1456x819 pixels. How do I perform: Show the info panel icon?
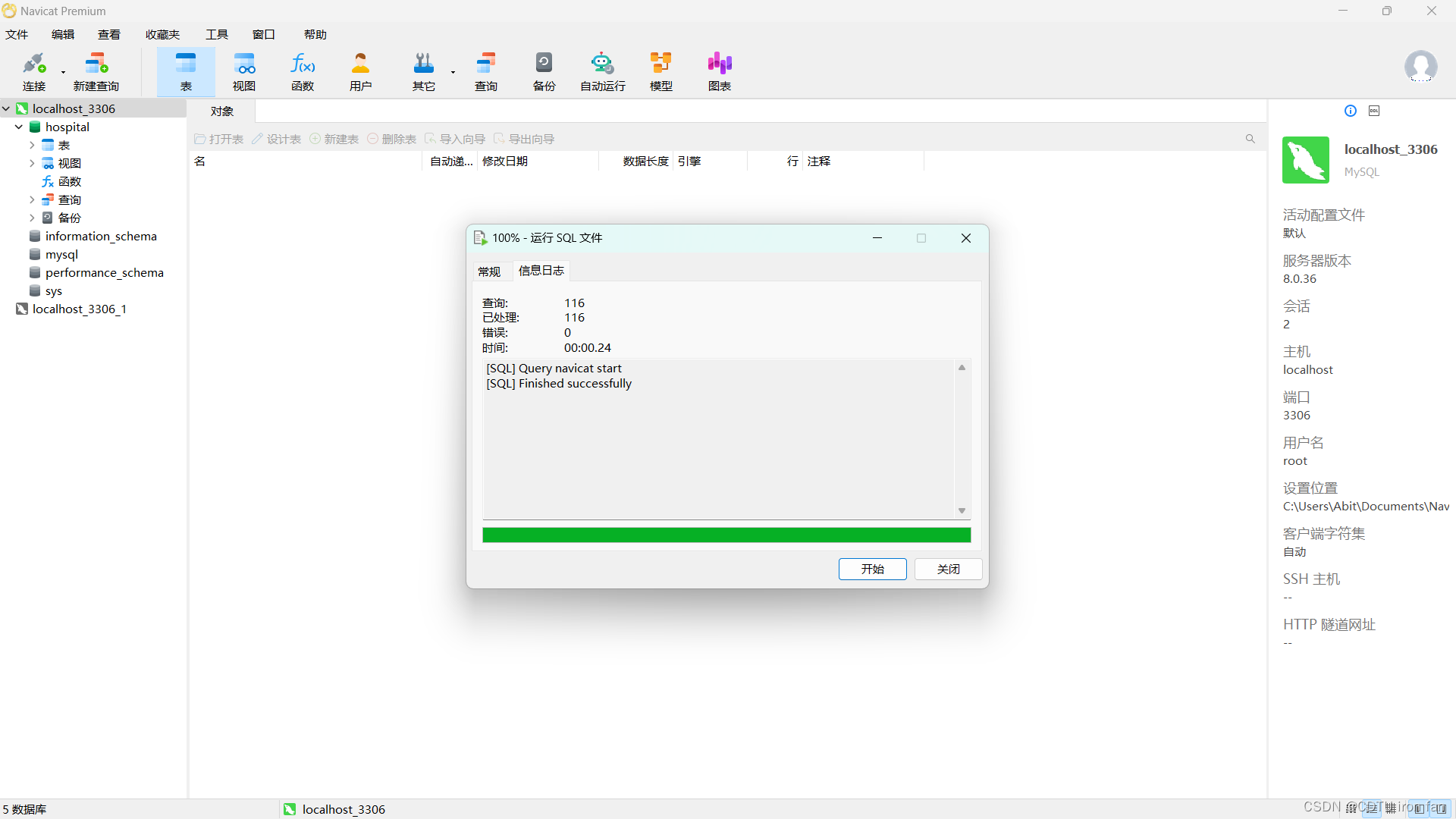click(x=1351, y=111)
